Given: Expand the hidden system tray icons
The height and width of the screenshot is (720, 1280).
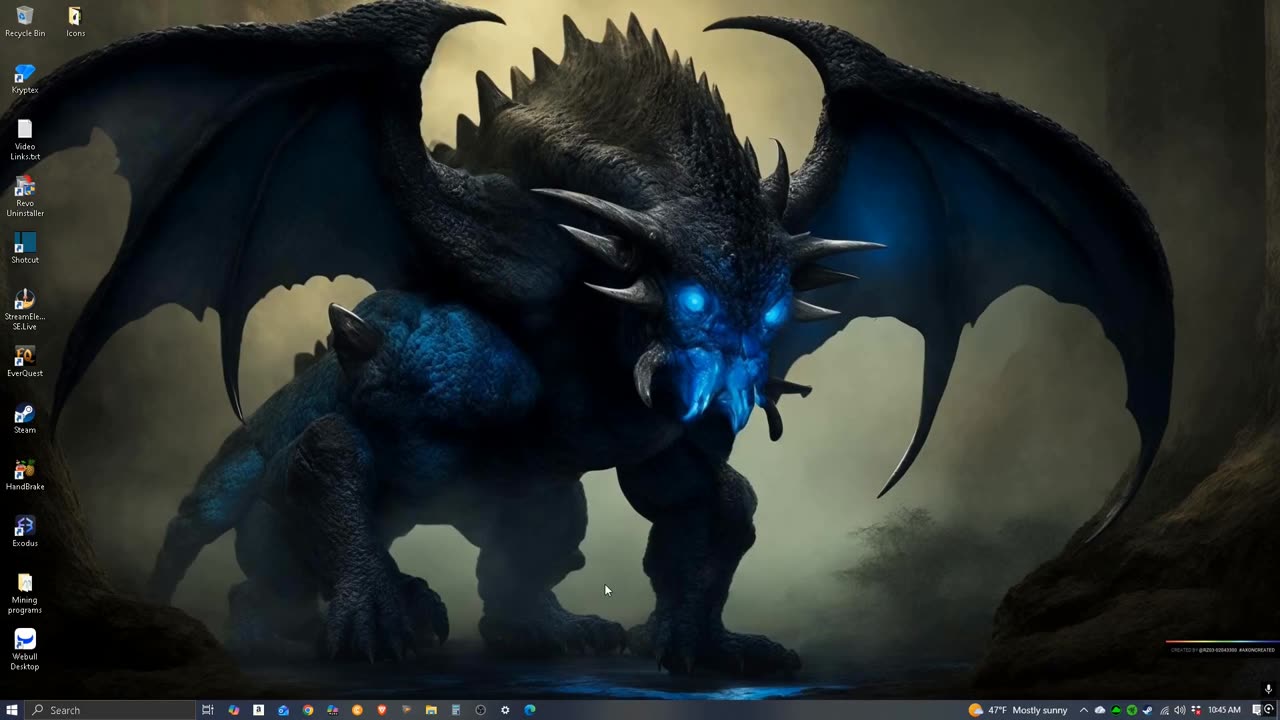Looking at the screenshot, I should [1084, 710].
